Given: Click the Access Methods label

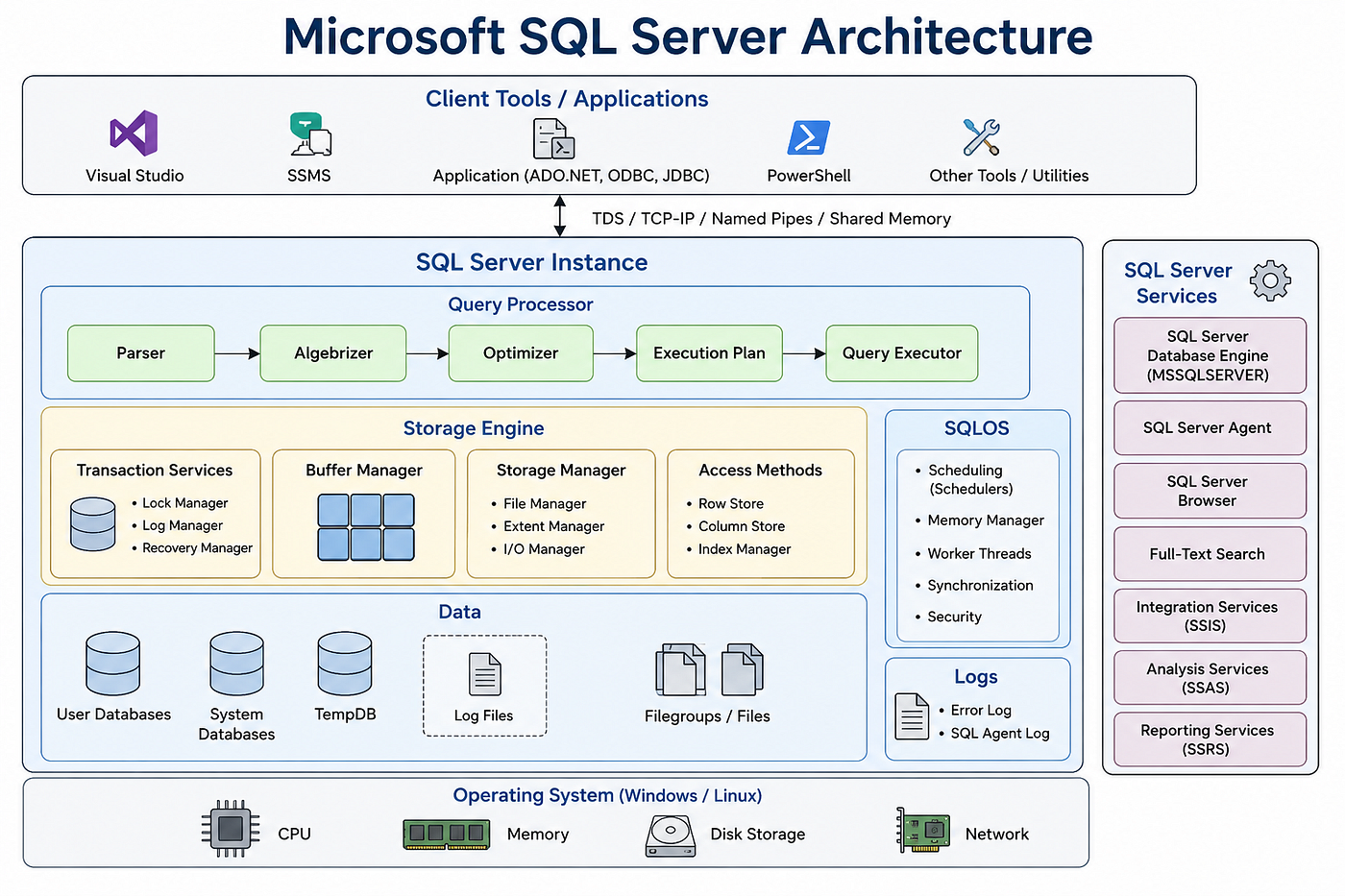Looking at the screenshot, I should click(761, 471).
